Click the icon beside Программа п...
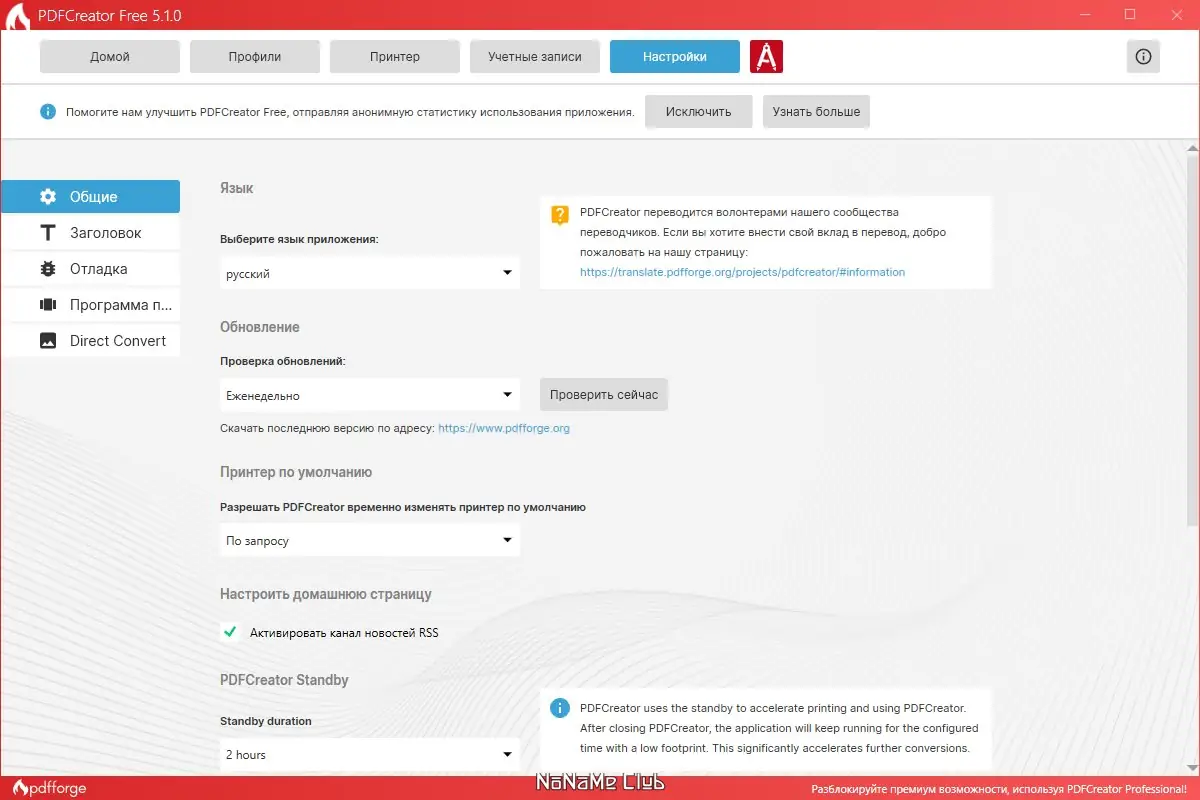Screen dimensions: 1200x800 [47, 305]
